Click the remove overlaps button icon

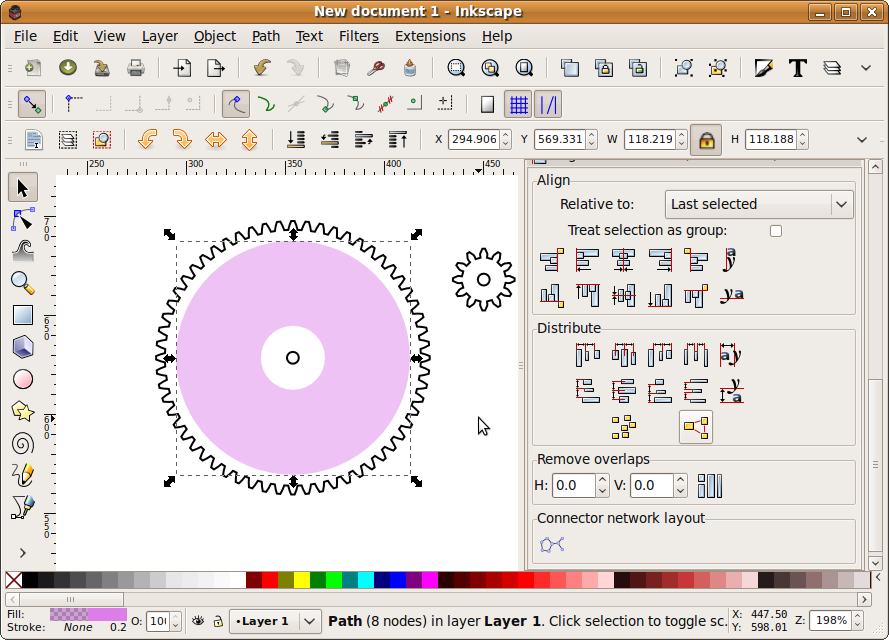710,486
